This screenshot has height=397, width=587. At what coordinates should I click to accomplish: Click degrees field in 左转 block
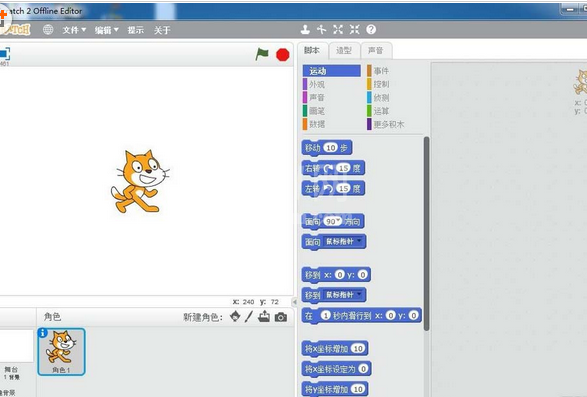[x=344, y=189]
